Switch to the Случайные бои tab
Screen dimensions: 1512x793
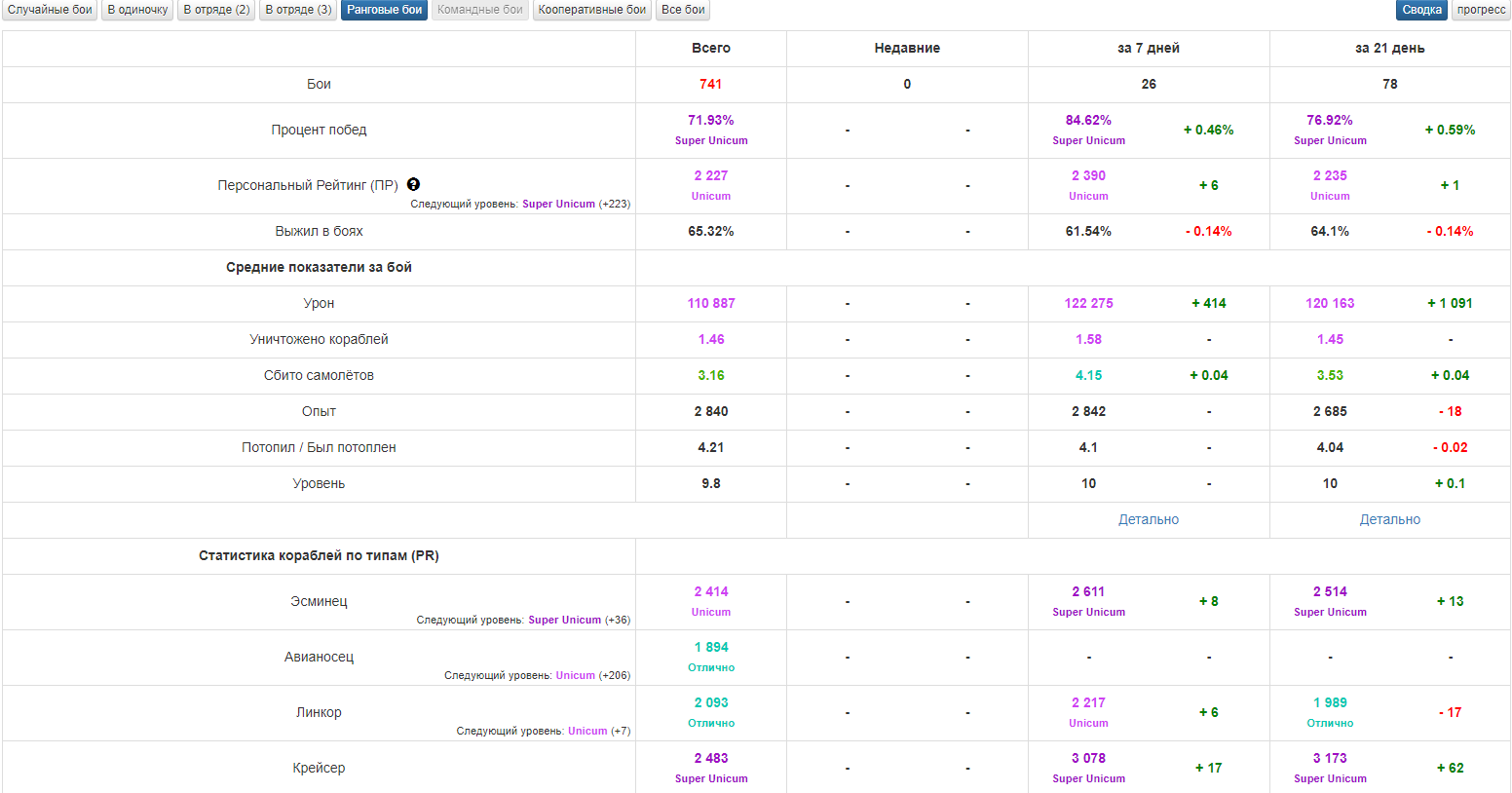click(50, 10)
